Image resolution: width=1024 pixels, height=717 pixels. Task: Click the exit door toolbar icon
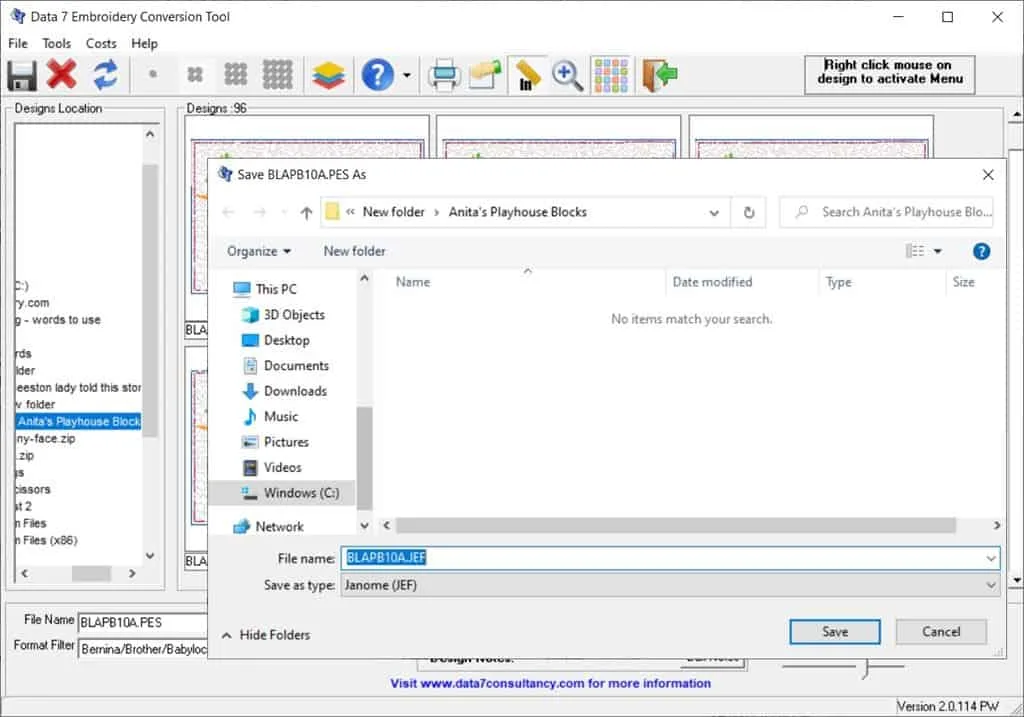coord(659,74)
